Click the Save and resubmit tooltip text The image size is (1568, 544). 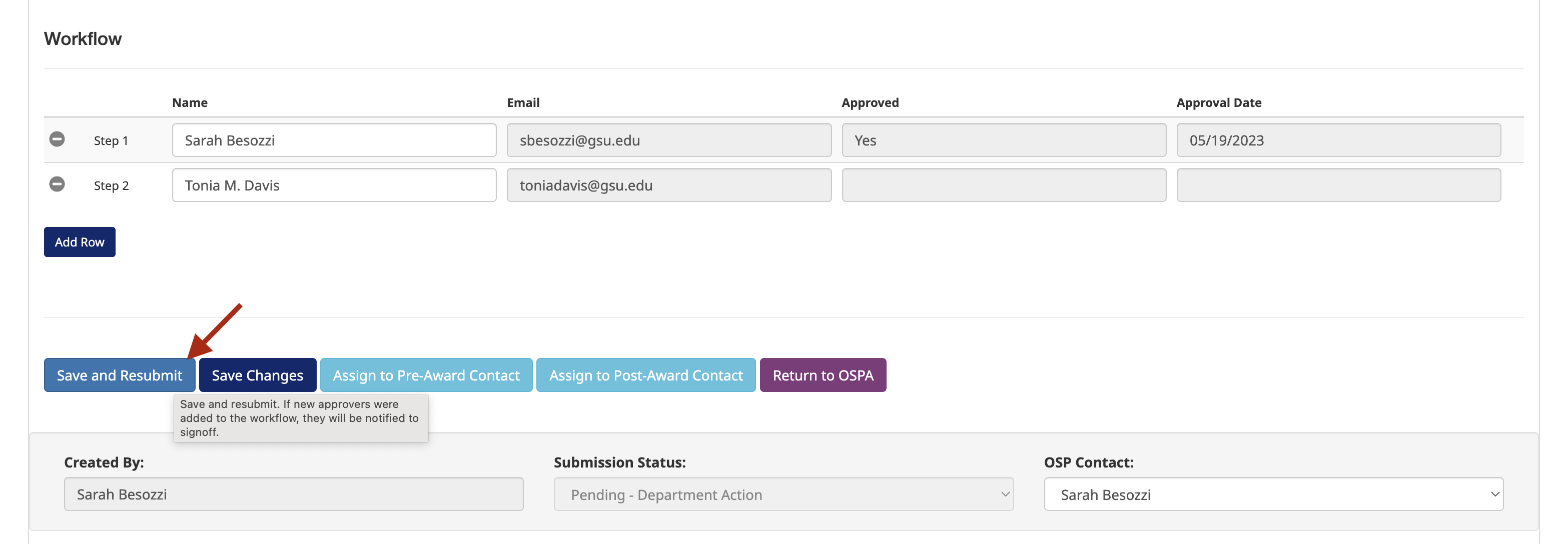click(x=301, y=418)
